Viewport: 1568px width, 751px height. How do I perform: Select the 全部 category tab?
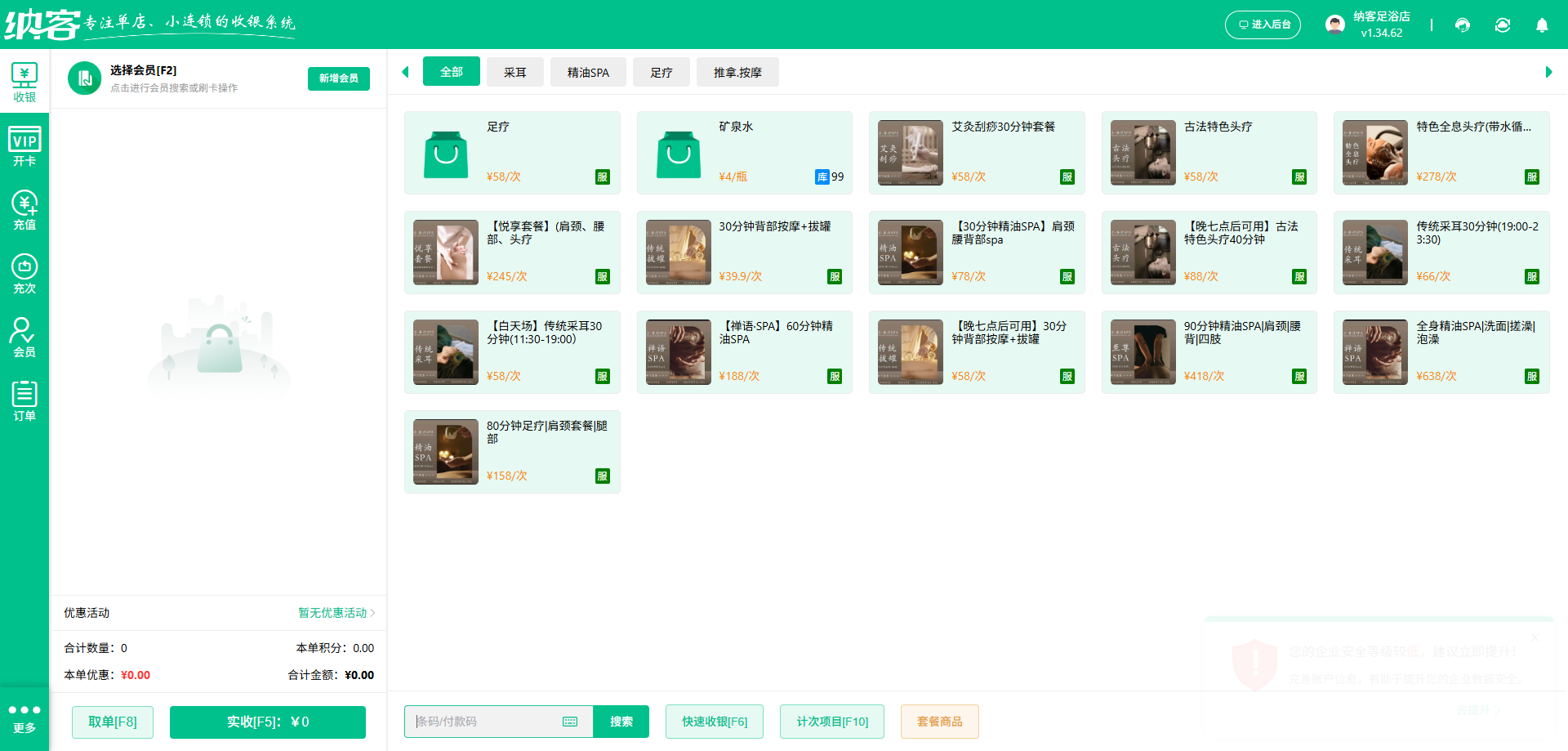pos(452,72)
